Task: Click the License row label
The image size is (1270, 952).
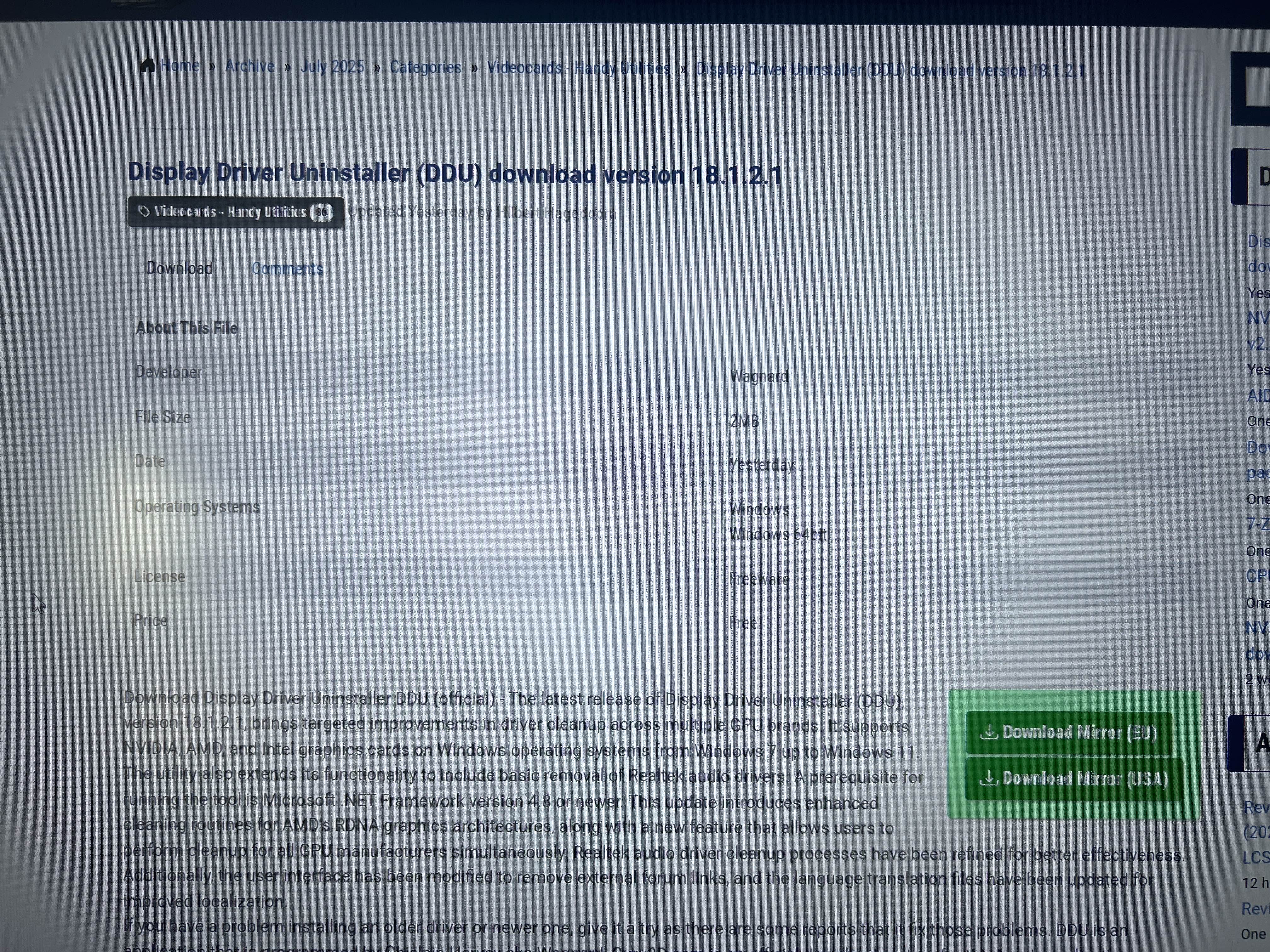Action: 159,576
